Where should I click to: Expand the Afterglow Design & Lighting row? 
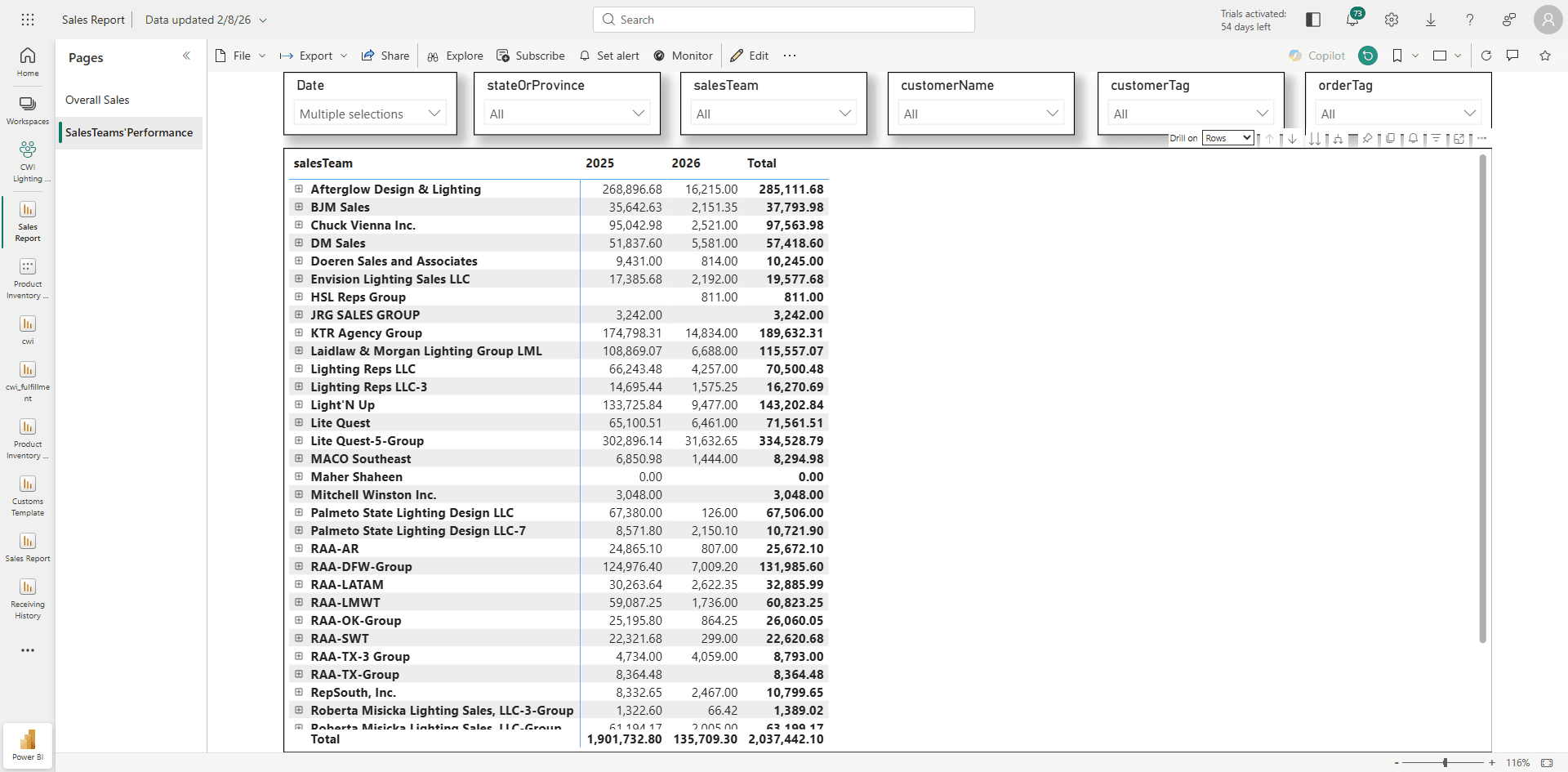point(299,189)
